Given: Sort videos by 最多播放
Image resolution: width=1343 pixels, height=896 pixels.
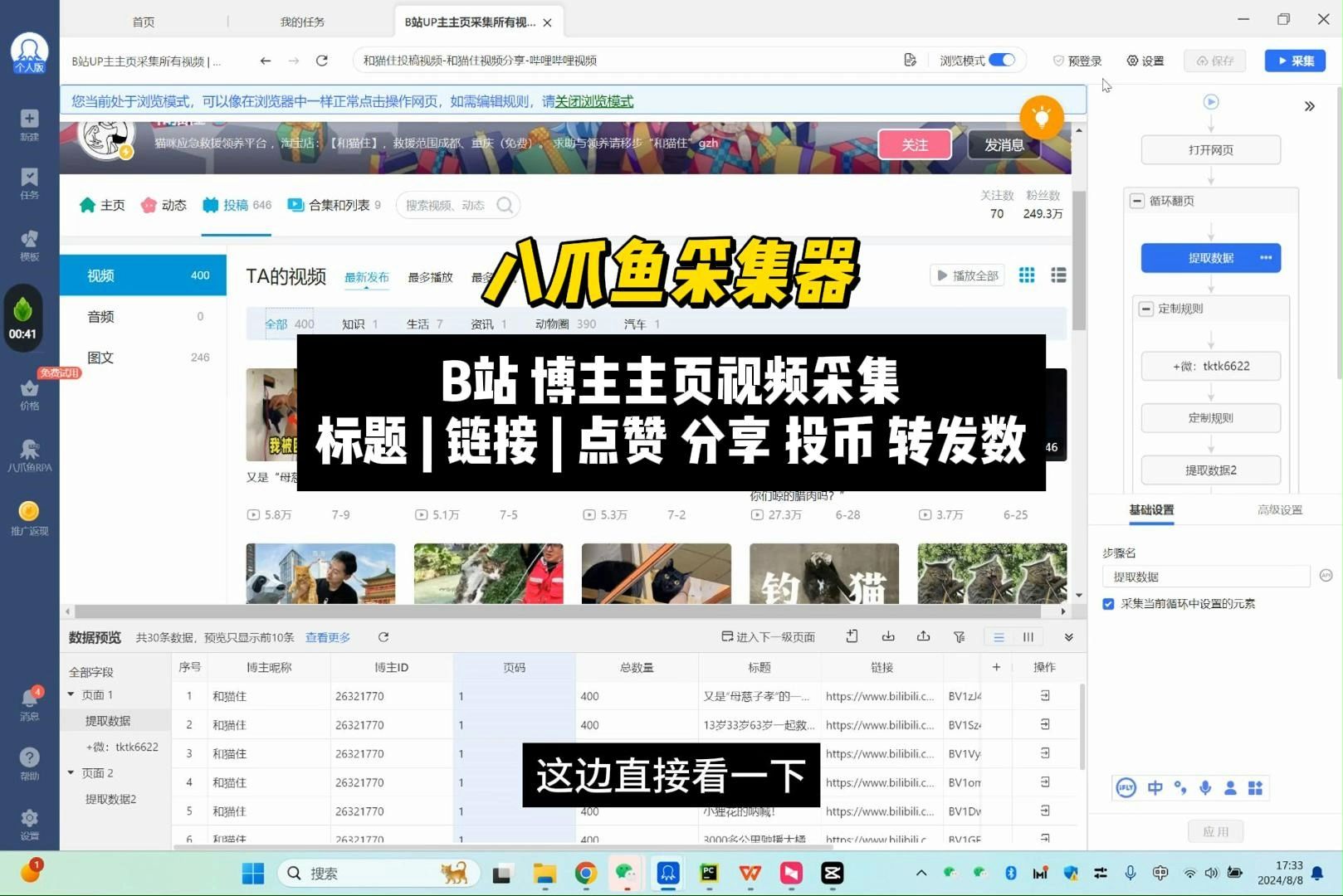Looking at the screenshot, I should (430, 277).
